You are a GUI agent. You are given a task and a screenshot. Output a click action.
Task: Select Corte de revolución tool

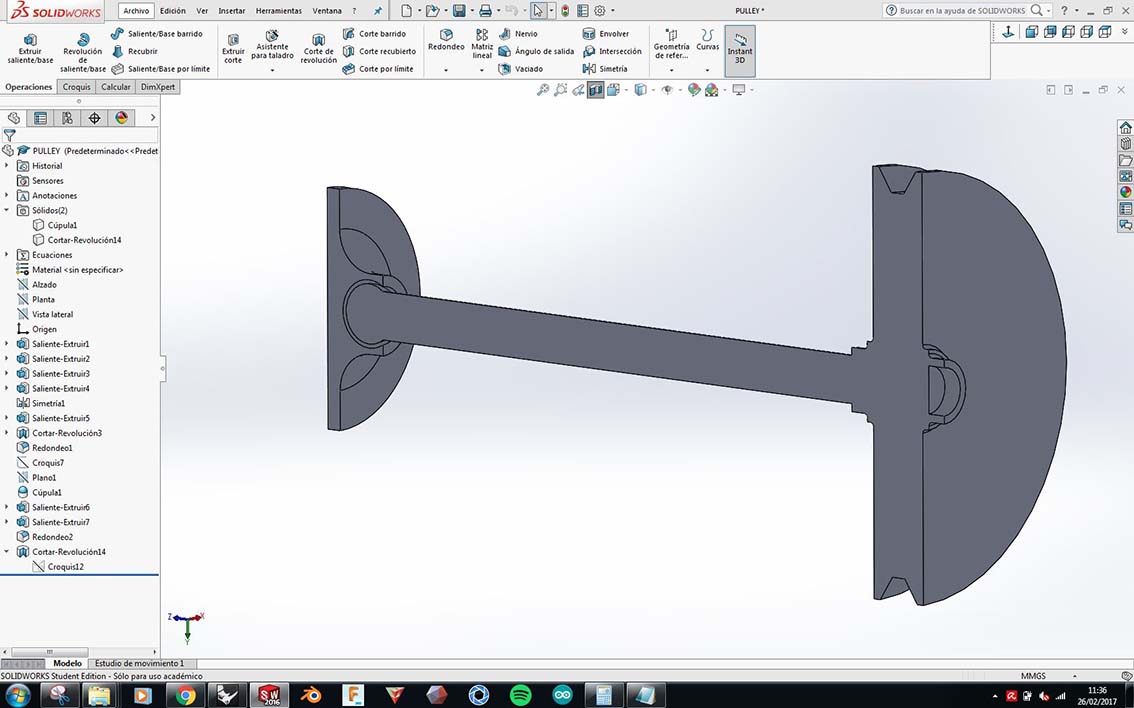point(318,48)
